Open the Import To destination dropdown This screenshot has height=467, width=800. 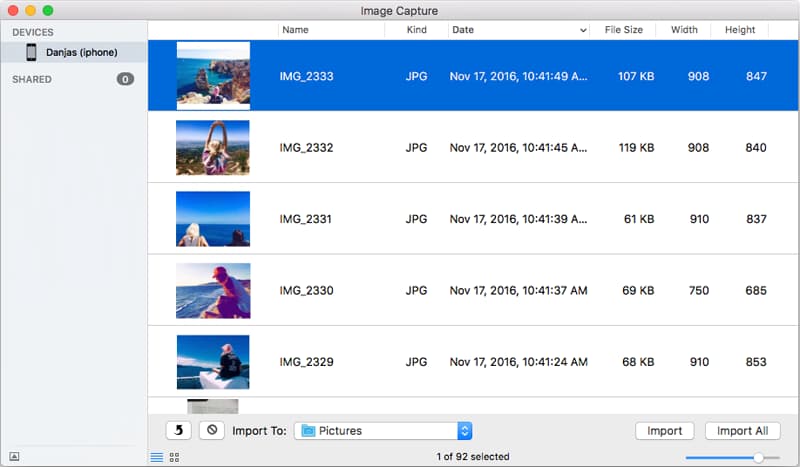coord(464,431)
